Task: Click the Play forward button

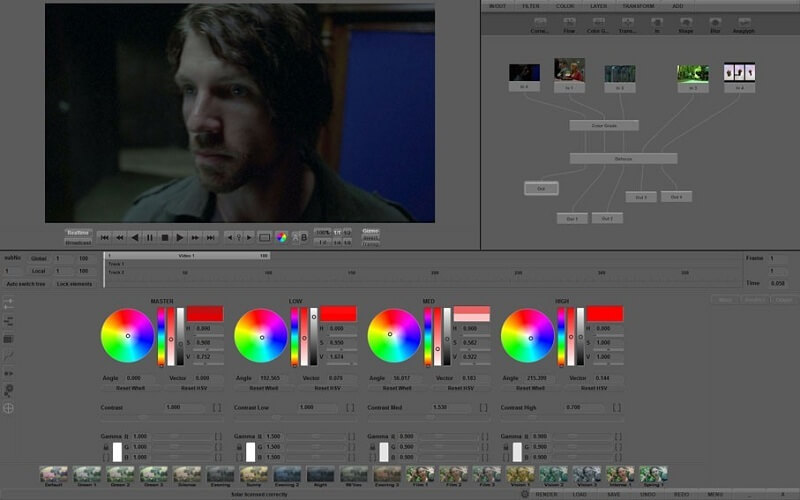Action: coord(180,238)
